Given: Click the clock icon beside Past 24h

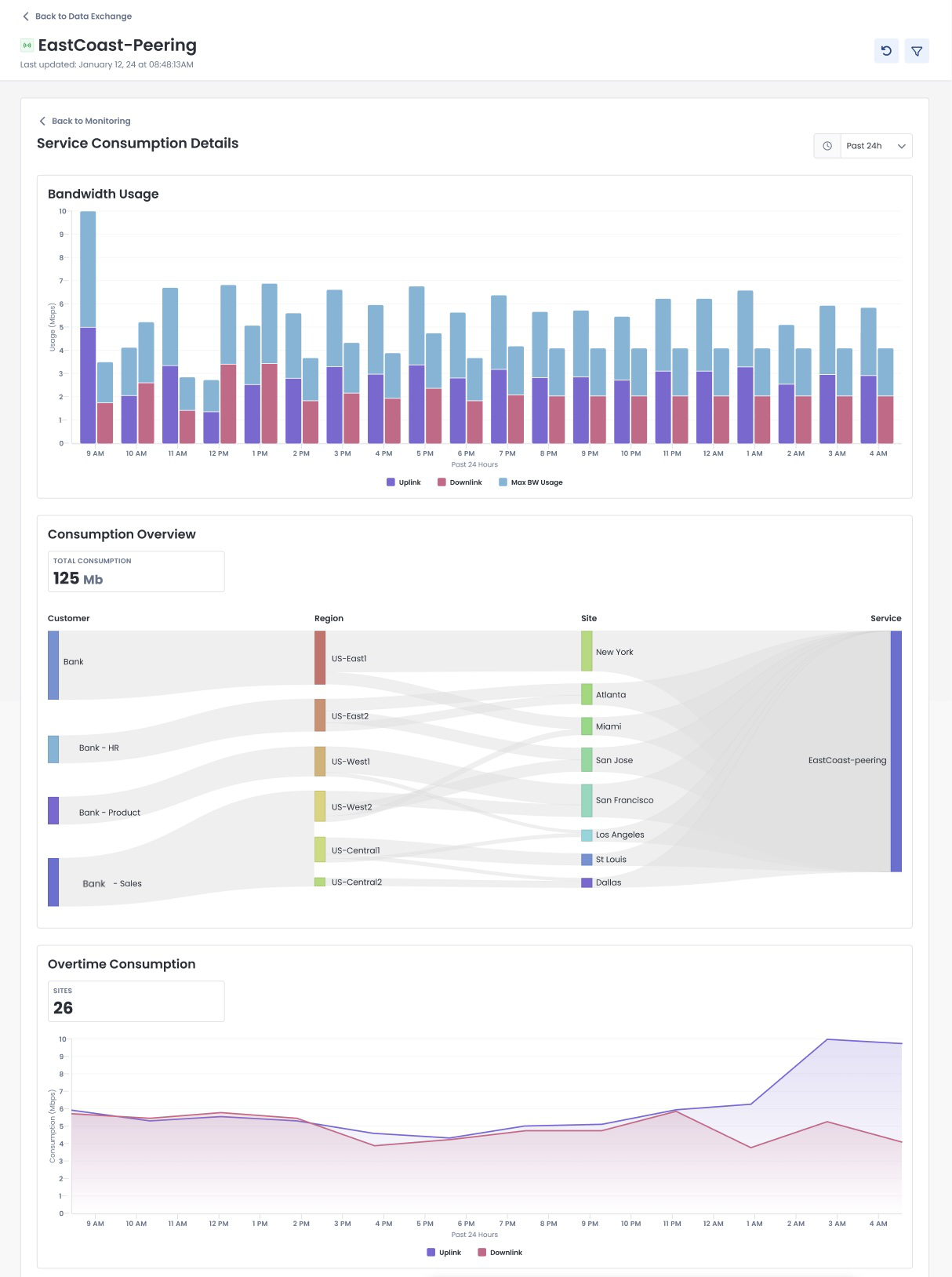Looking at the screenshot, I should (x=827, y=146).
